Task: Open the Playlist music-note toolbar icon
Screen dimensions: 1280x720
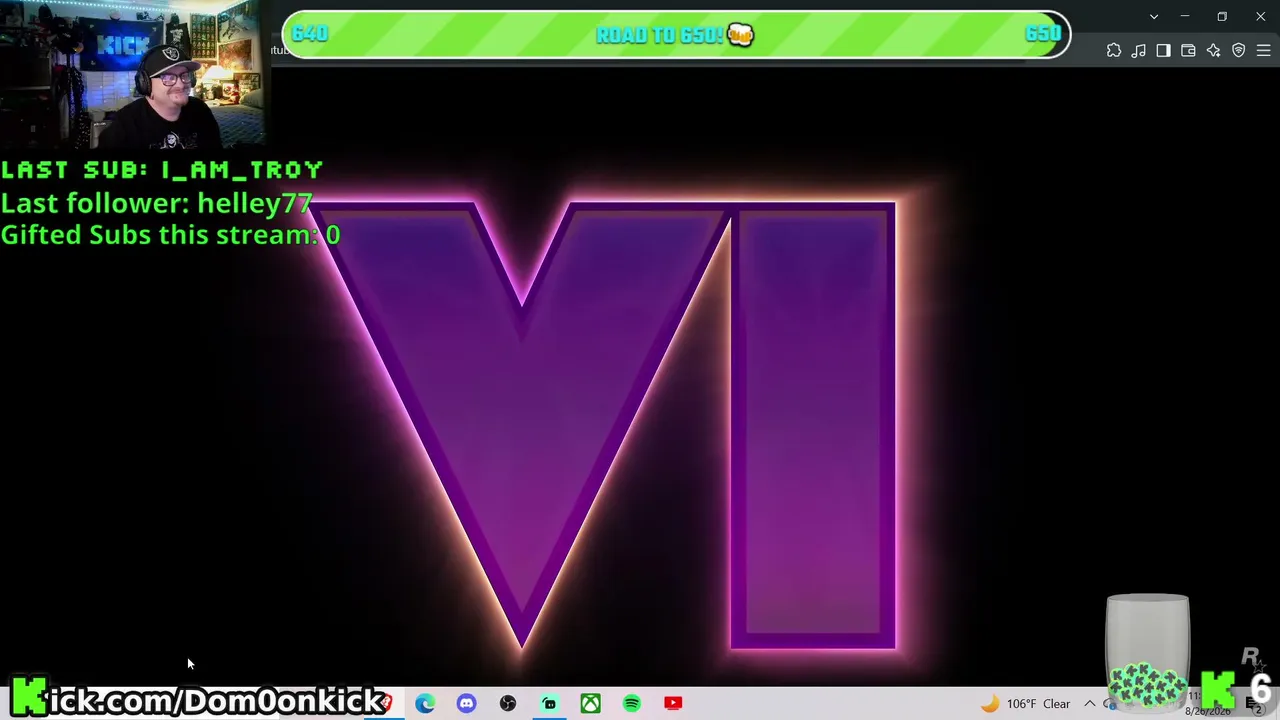Action: pyautogui.click(x=1139, y=51)
